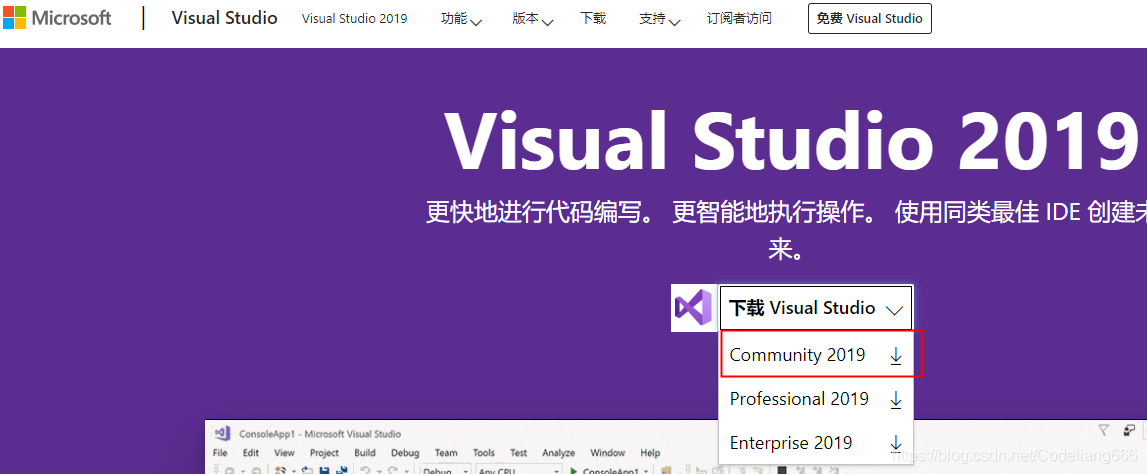Image resolution: width=1147 pixels, height=474 pixels.
Task: Open the Visual Studio 2019 nav link
Action: (x=355, y=18)
